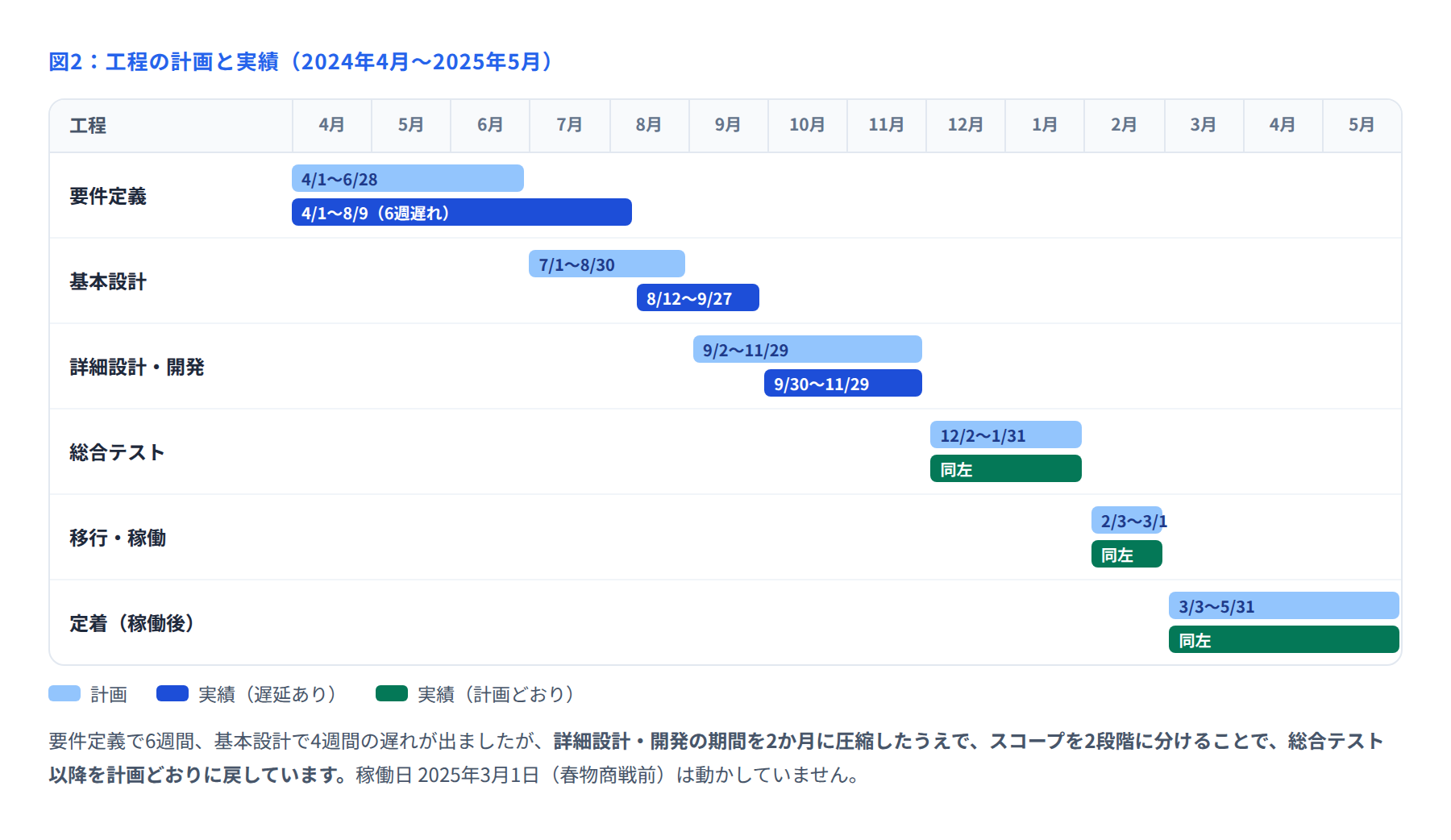Click the 6月 column header
The image size is (1451, 840).
click(x=490, y=125)
